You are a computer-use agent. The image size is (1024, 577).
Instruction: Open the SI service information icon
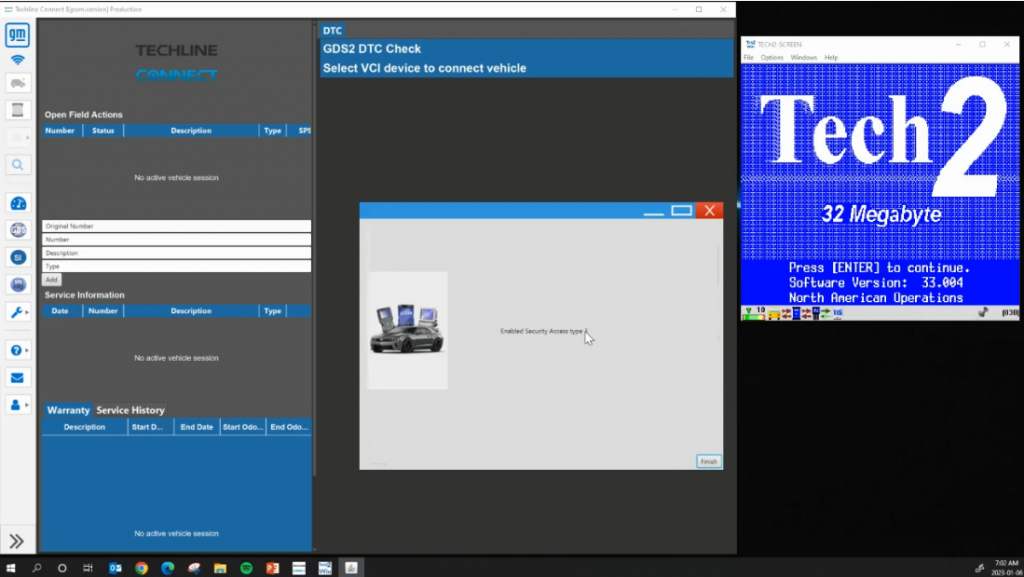[x=18, y=257]
